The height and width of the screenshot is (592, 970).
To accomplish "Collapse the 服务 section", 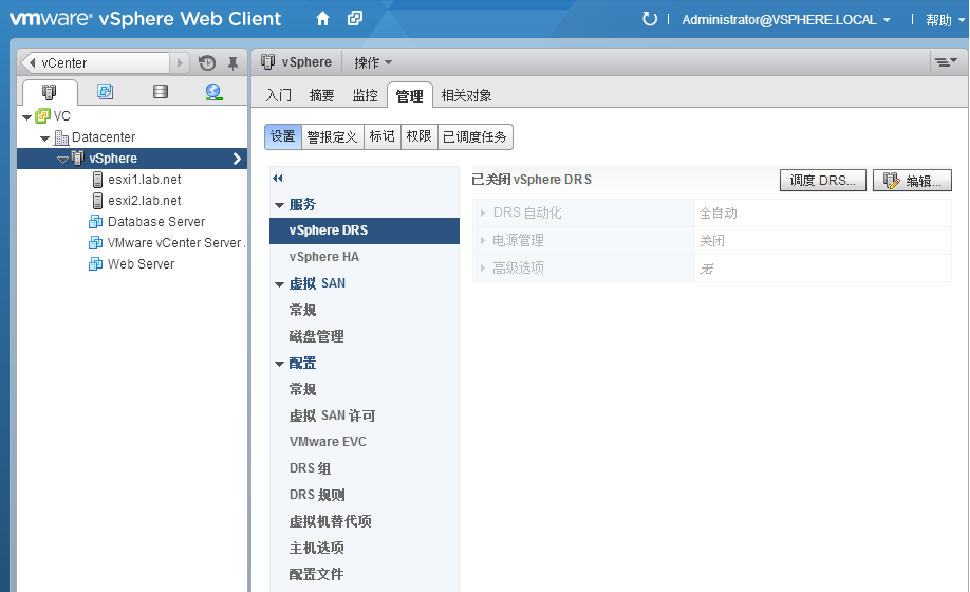I will tap(280, 205).
